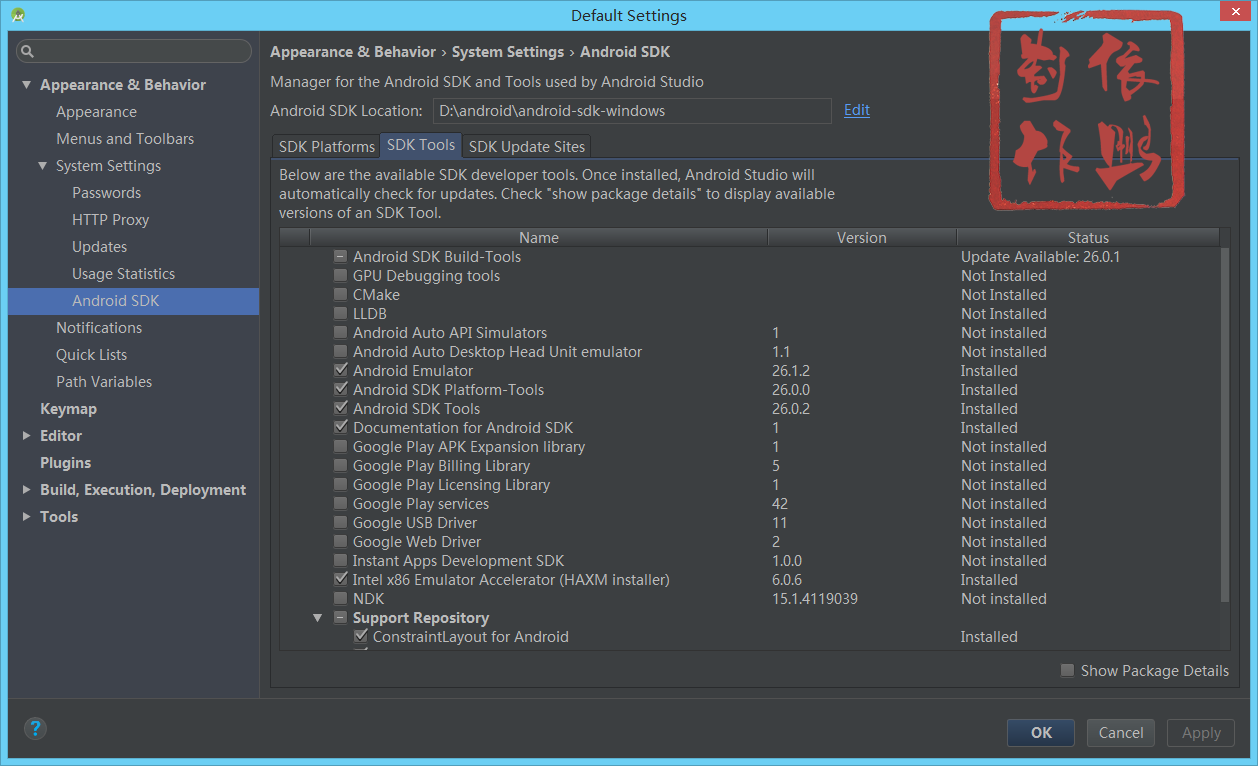Click the SDK tools list vertical scrollbar
This screenshot has height=766, width=1258.
tap(1225, 425)
